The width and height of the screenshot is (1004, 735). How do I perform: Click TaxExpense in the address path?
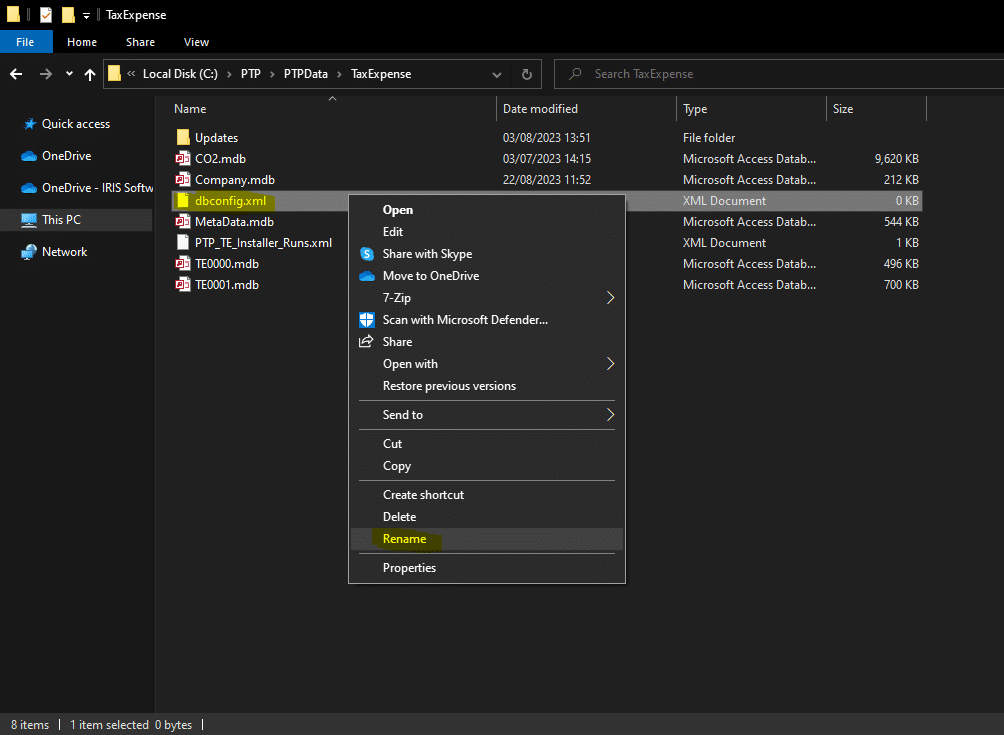tap(381, 74)
